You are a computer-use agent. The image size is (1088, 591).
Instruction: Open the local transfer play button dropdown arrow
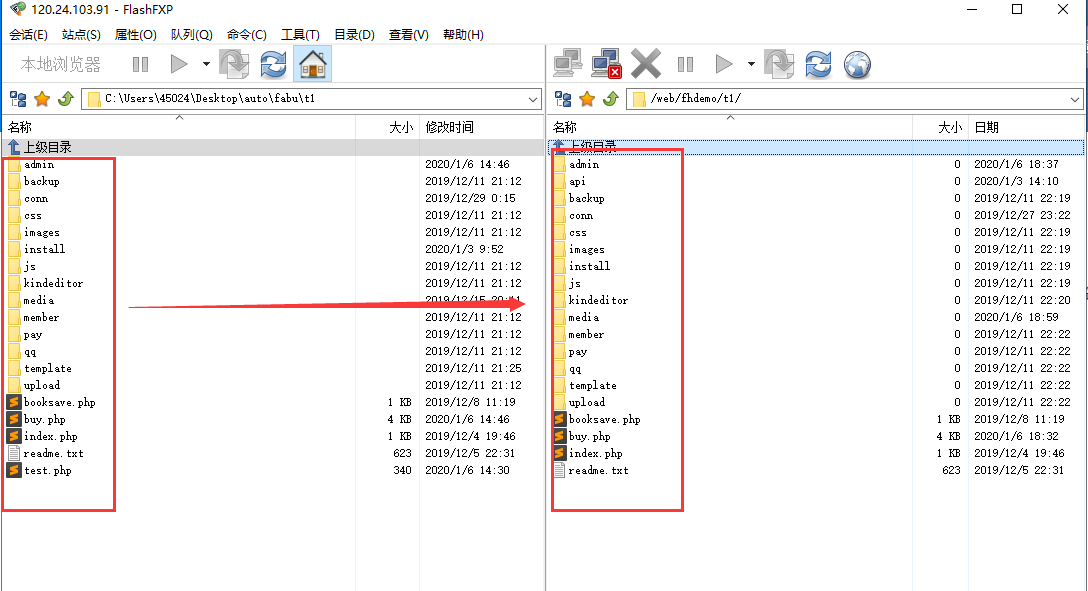coord(206,65)
